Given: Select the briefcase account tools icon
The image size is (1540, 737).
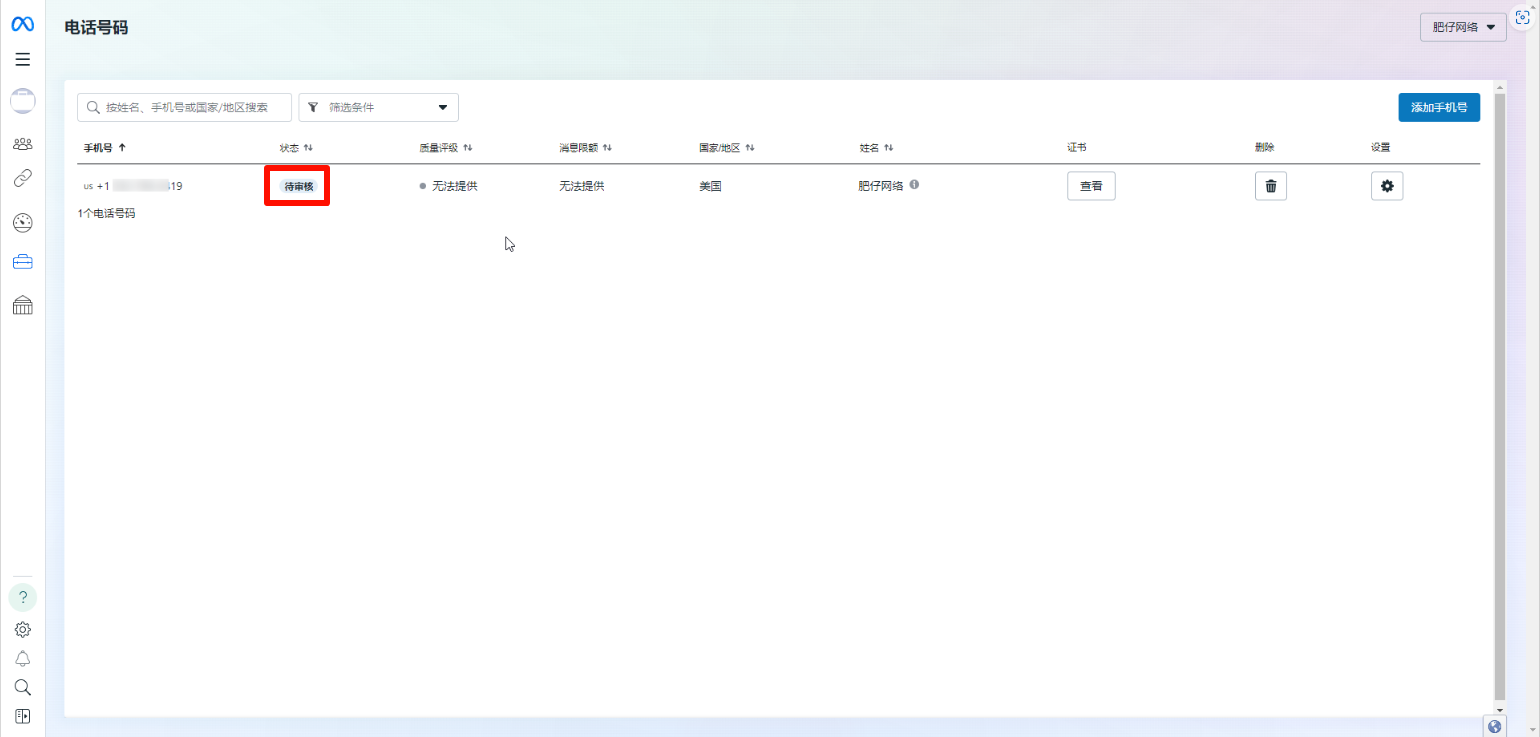Looking at the screenshot, I should (22, 262).
